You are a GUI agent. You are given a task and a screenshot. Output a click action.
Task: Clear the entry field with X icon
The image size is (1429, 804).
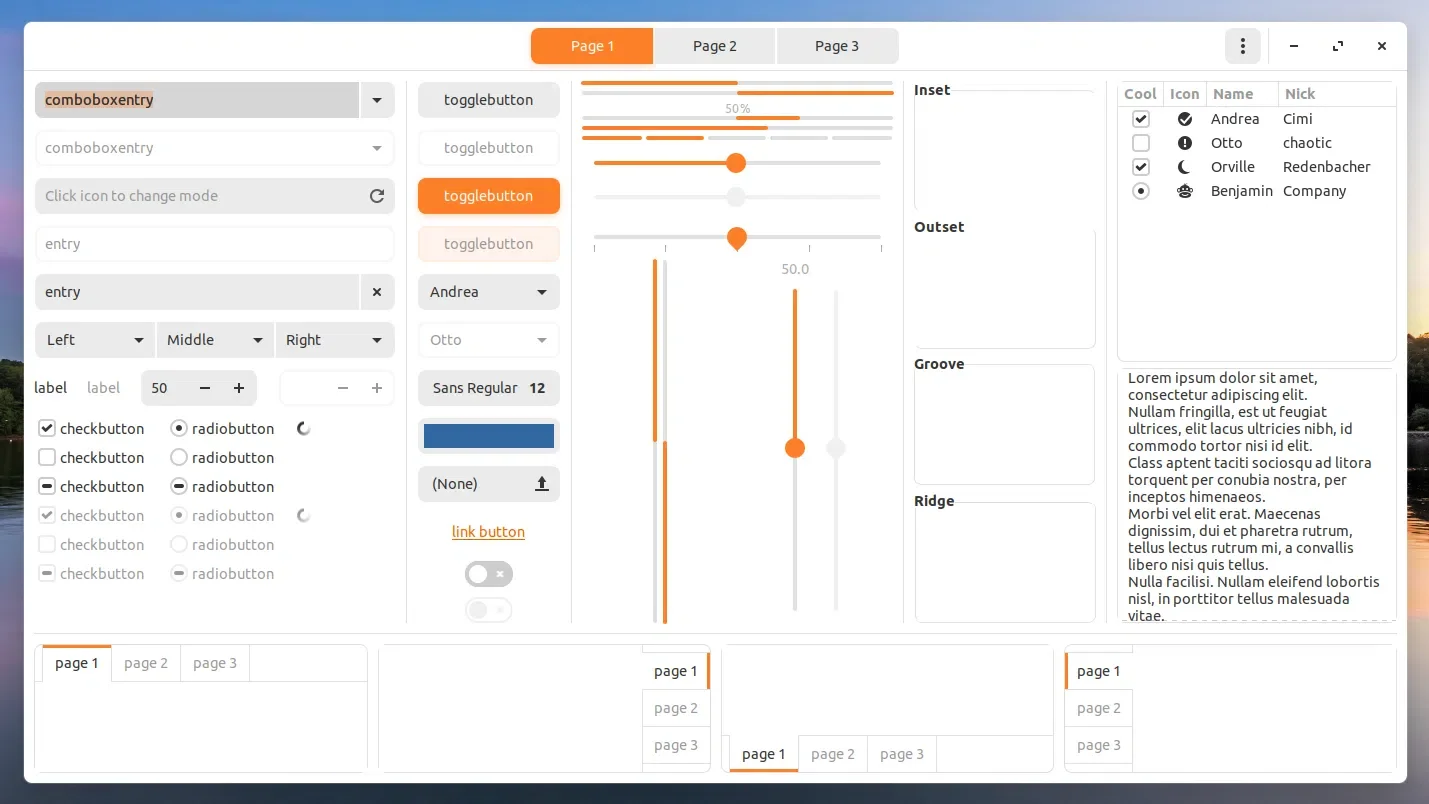(377, 292)
